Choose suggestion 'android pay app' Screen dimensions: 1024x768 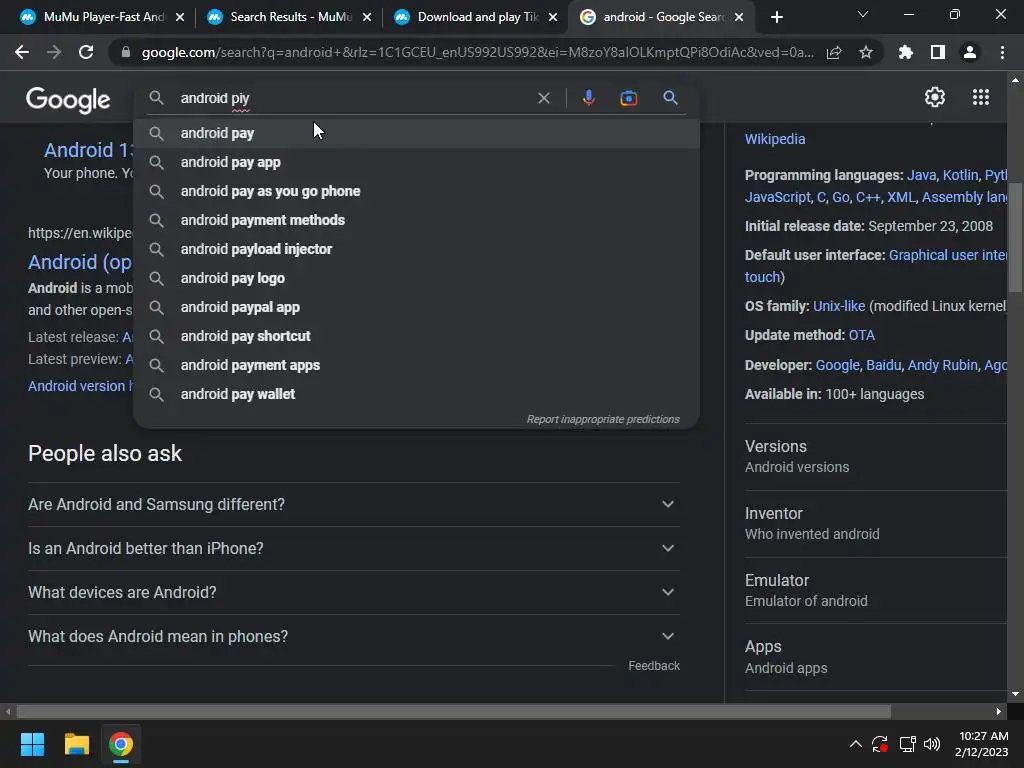[x=417, y=162]
